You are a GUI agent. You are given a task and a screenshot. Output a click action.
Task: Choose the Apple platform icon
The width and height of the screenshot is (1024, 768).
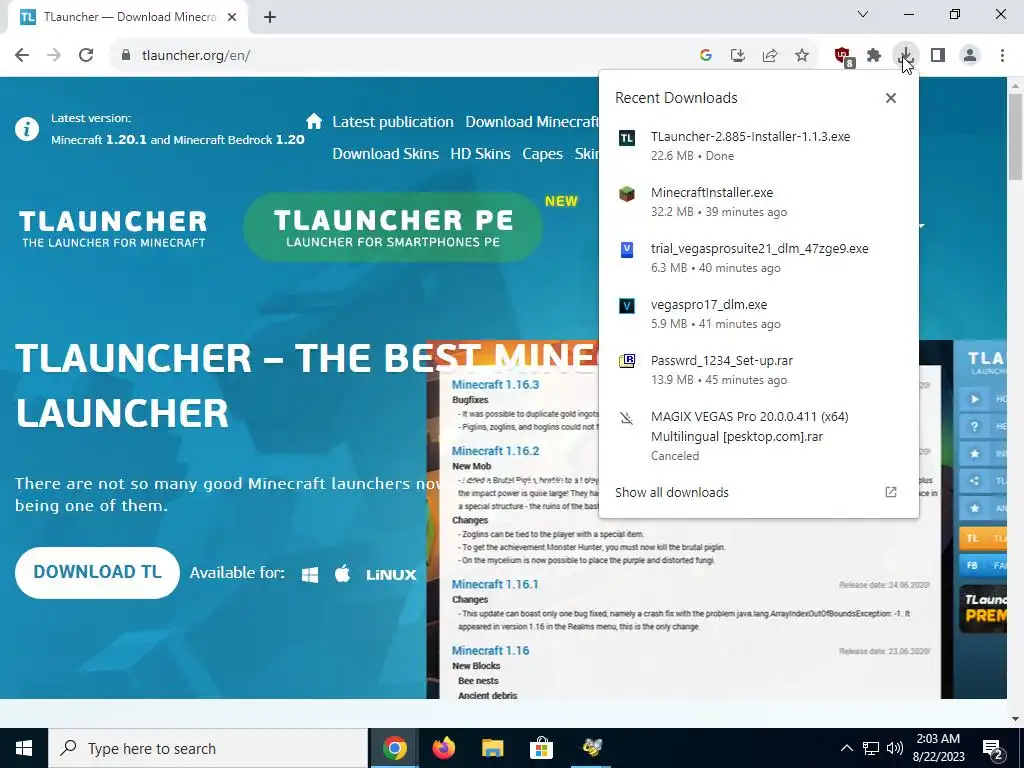click(342, 574)
